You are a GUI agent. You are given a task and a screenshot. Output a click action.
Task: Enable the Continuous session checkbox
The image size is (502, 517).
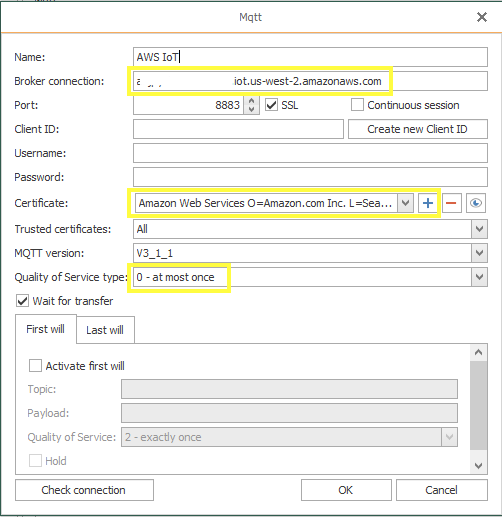357,105
